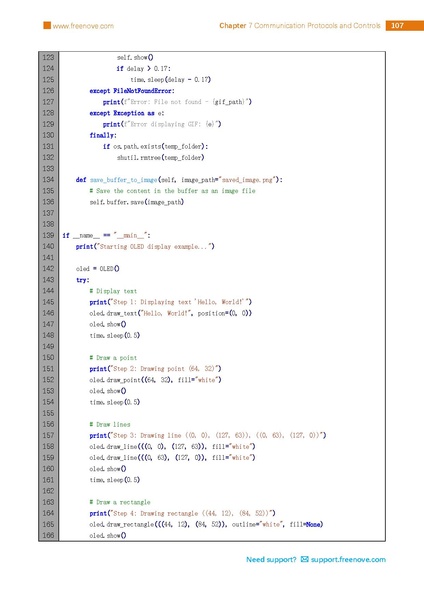Click line number 139 in the gutter

coord(48,235)
